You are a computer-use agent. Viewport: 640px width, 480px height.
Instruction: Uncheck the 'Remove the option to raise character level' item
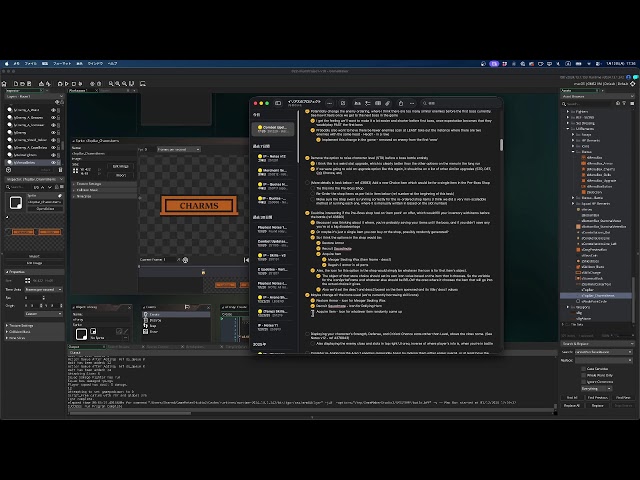pos(307,158)
